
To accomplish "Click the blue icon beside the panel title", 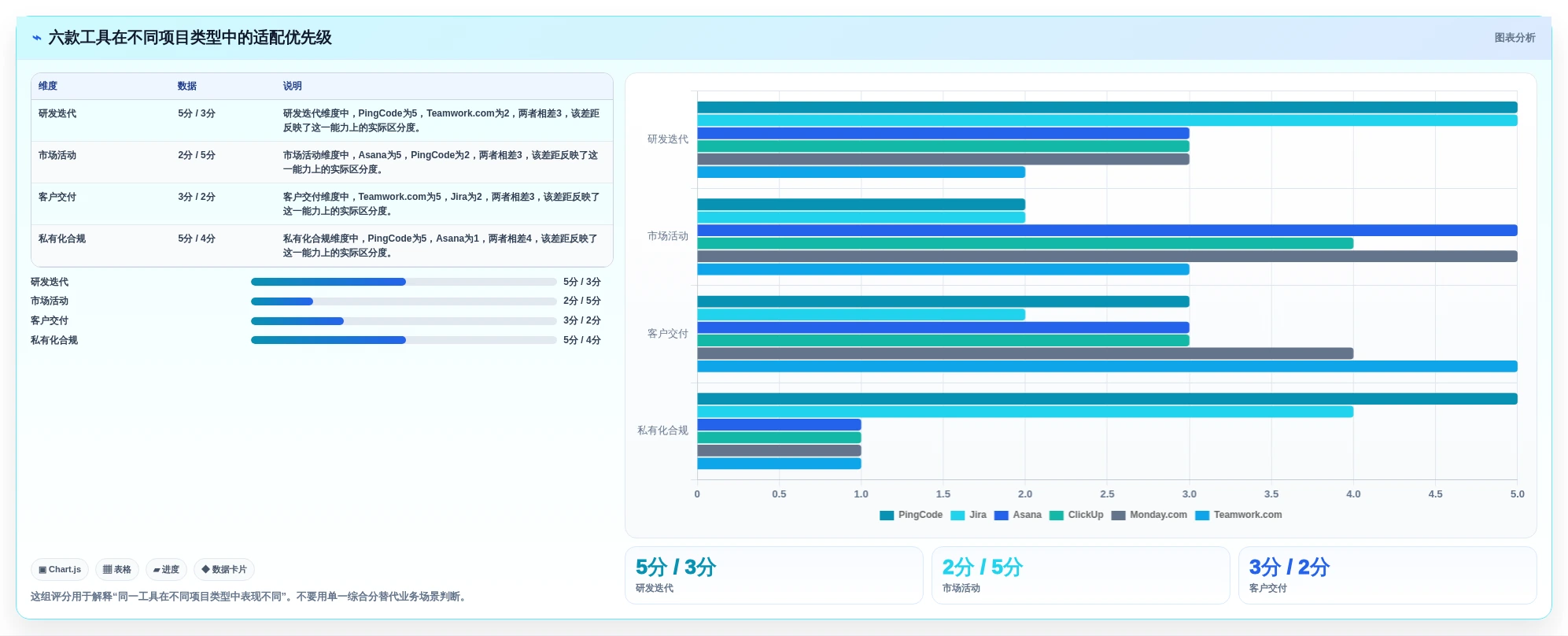I will pos(37,38).
